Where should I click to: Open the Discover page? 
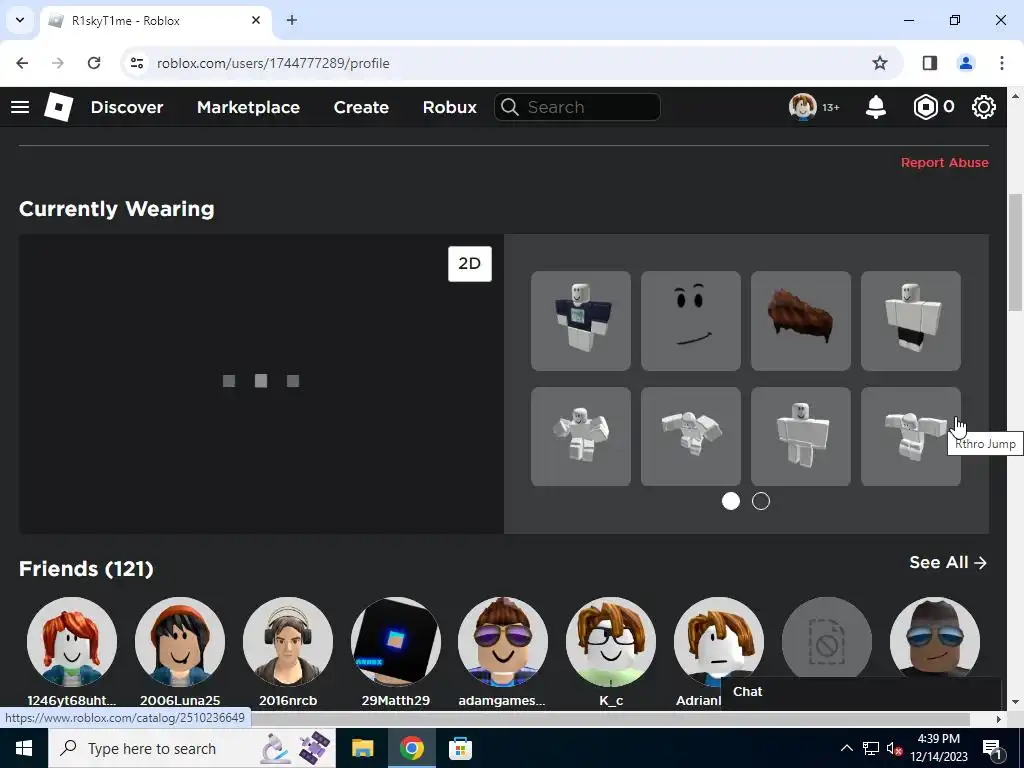(x=127, y=107)
